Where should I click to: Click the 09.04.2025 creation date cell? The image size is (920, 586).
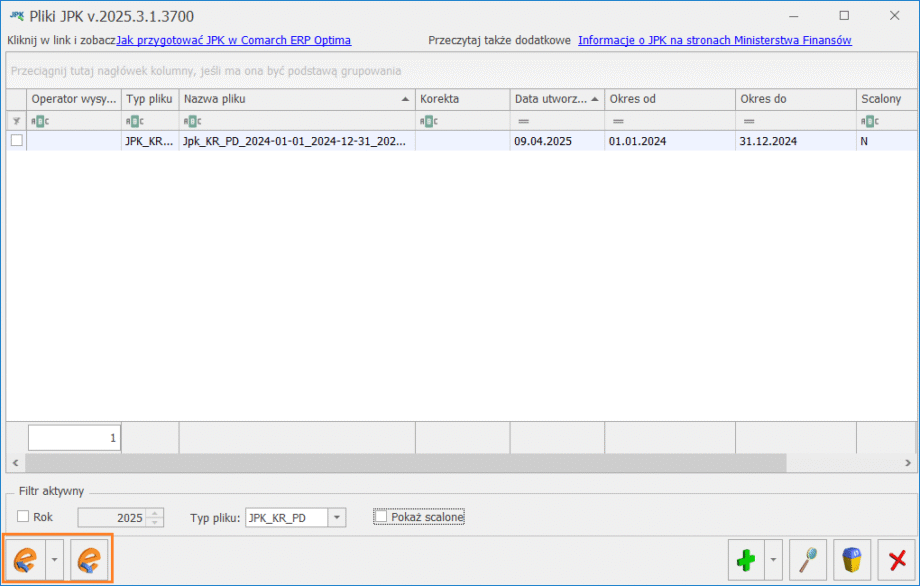(x=557, y=141)
